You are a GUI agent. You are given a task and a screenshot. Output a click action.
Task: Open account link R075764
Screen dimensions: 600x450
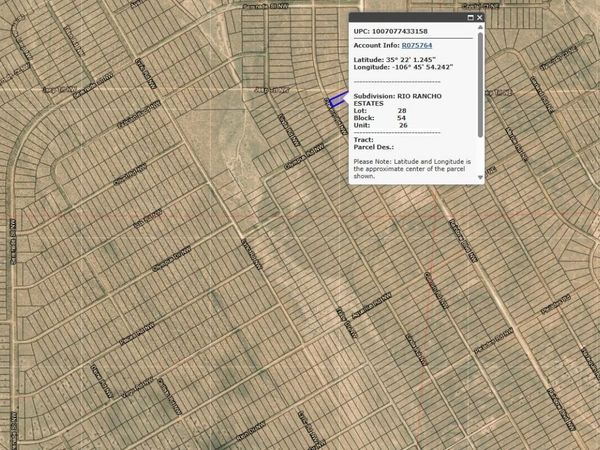[x=417, y=45]
